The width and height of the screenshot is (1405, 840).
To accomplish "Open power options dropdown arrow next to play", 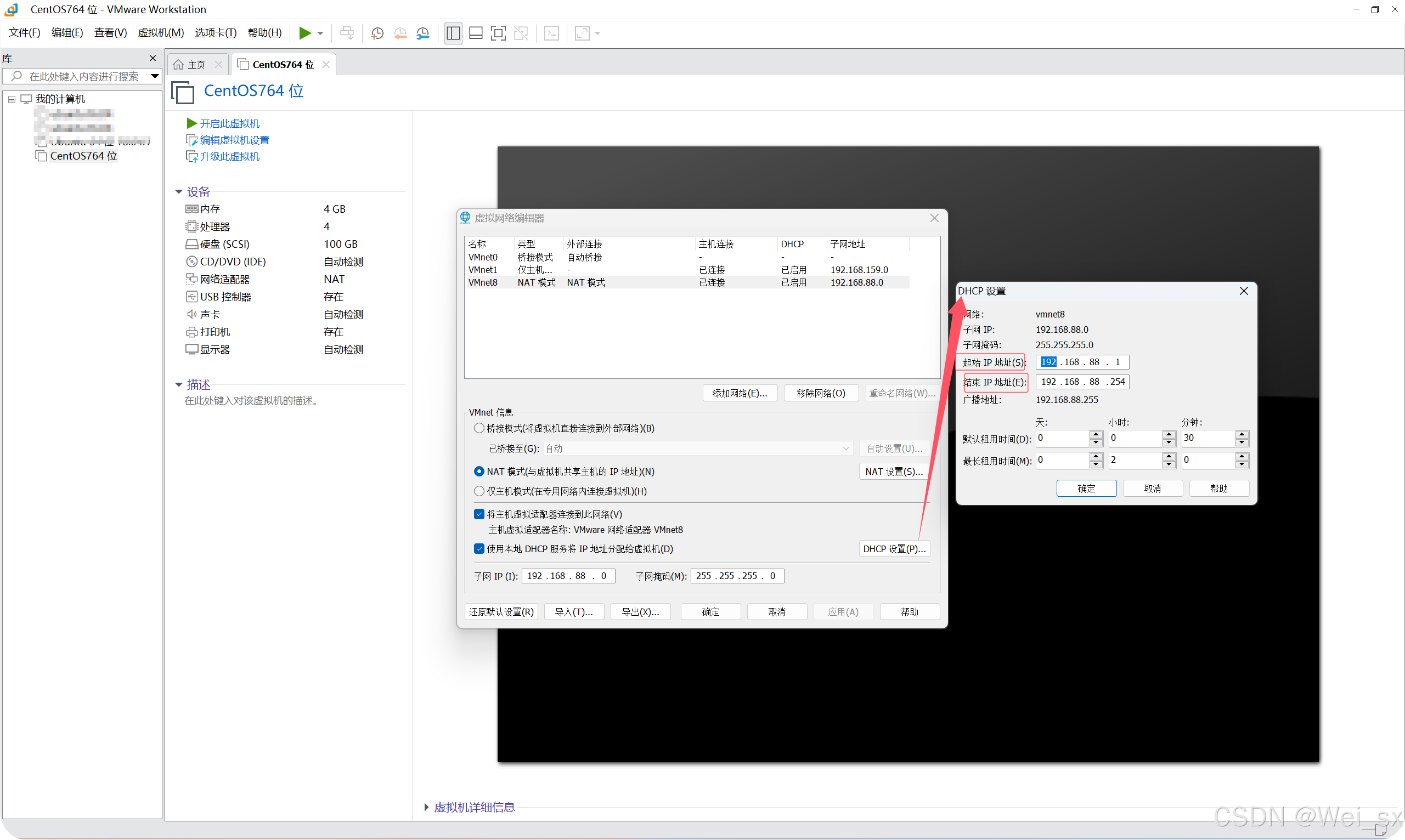I will [320, 33].
